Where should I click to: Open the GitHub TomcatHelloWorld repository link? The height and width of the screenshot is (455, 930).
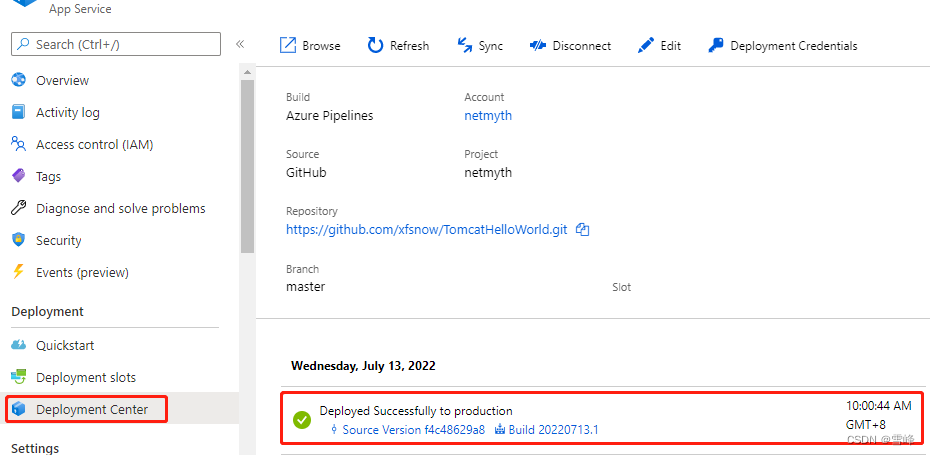click(426, 230)
